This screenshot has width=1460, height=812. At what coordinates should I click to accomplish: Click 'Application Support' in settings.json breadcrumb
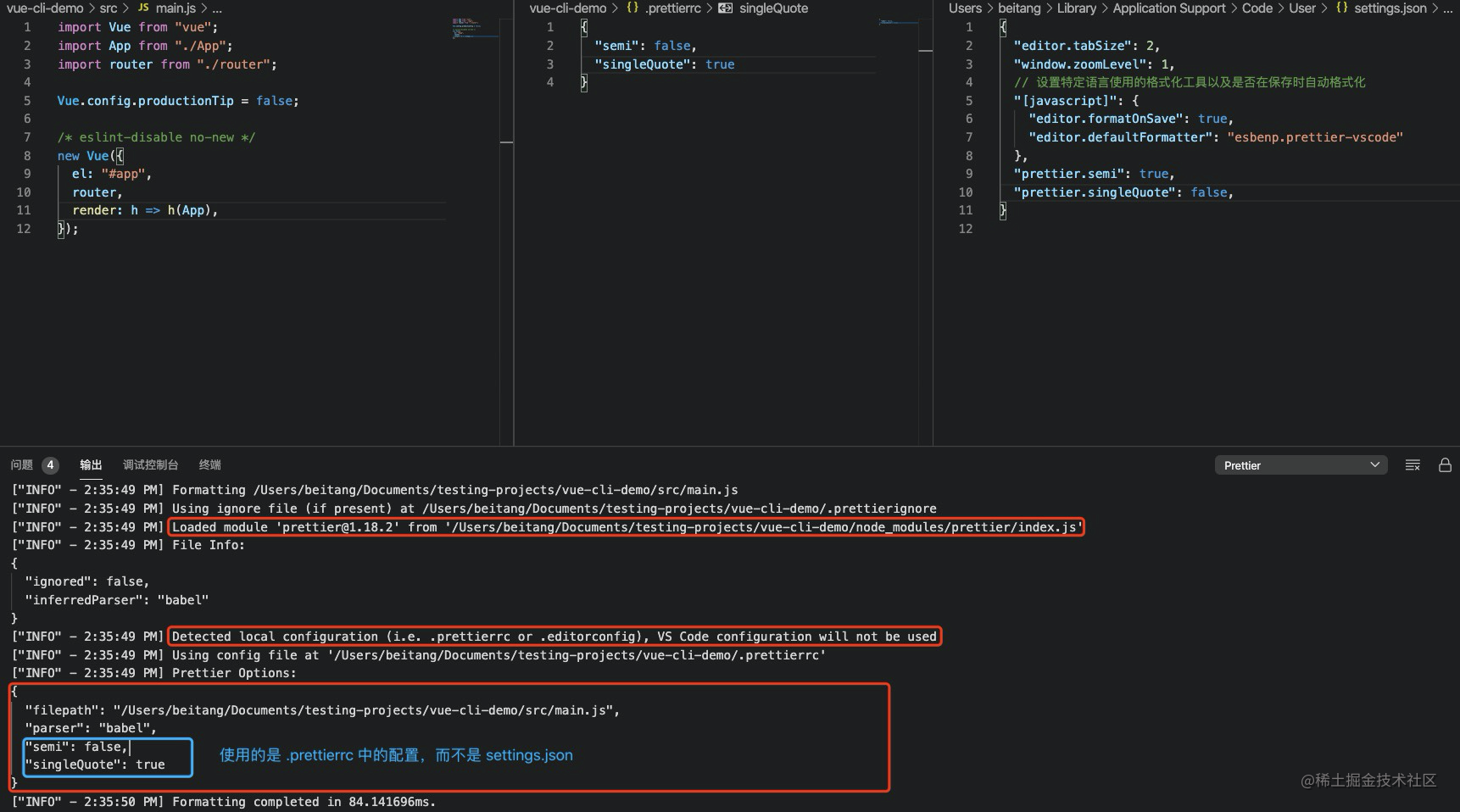click(x=1169, y=8)
